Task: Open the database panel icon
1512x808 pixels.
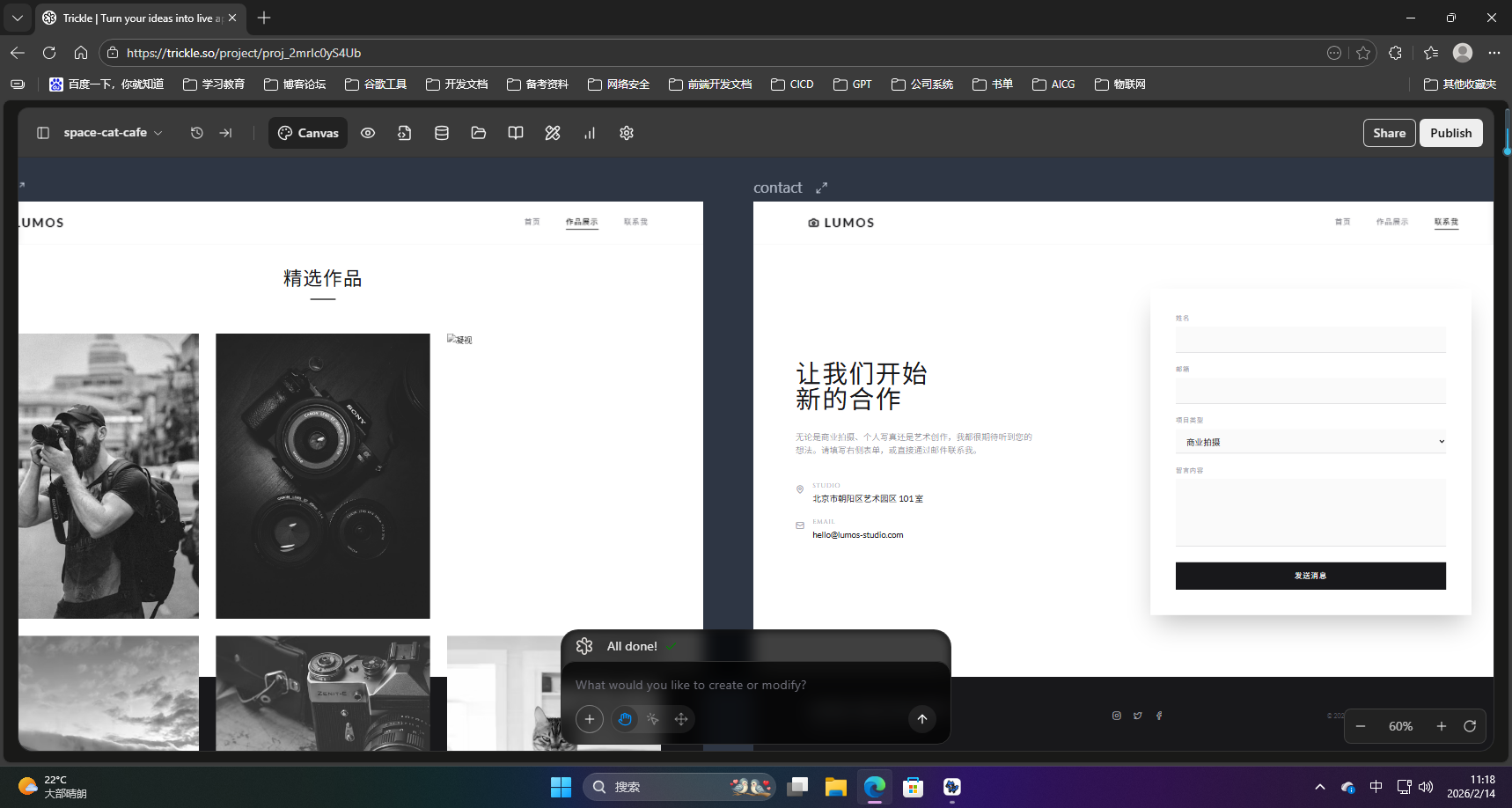Action: tap(442, 132)
